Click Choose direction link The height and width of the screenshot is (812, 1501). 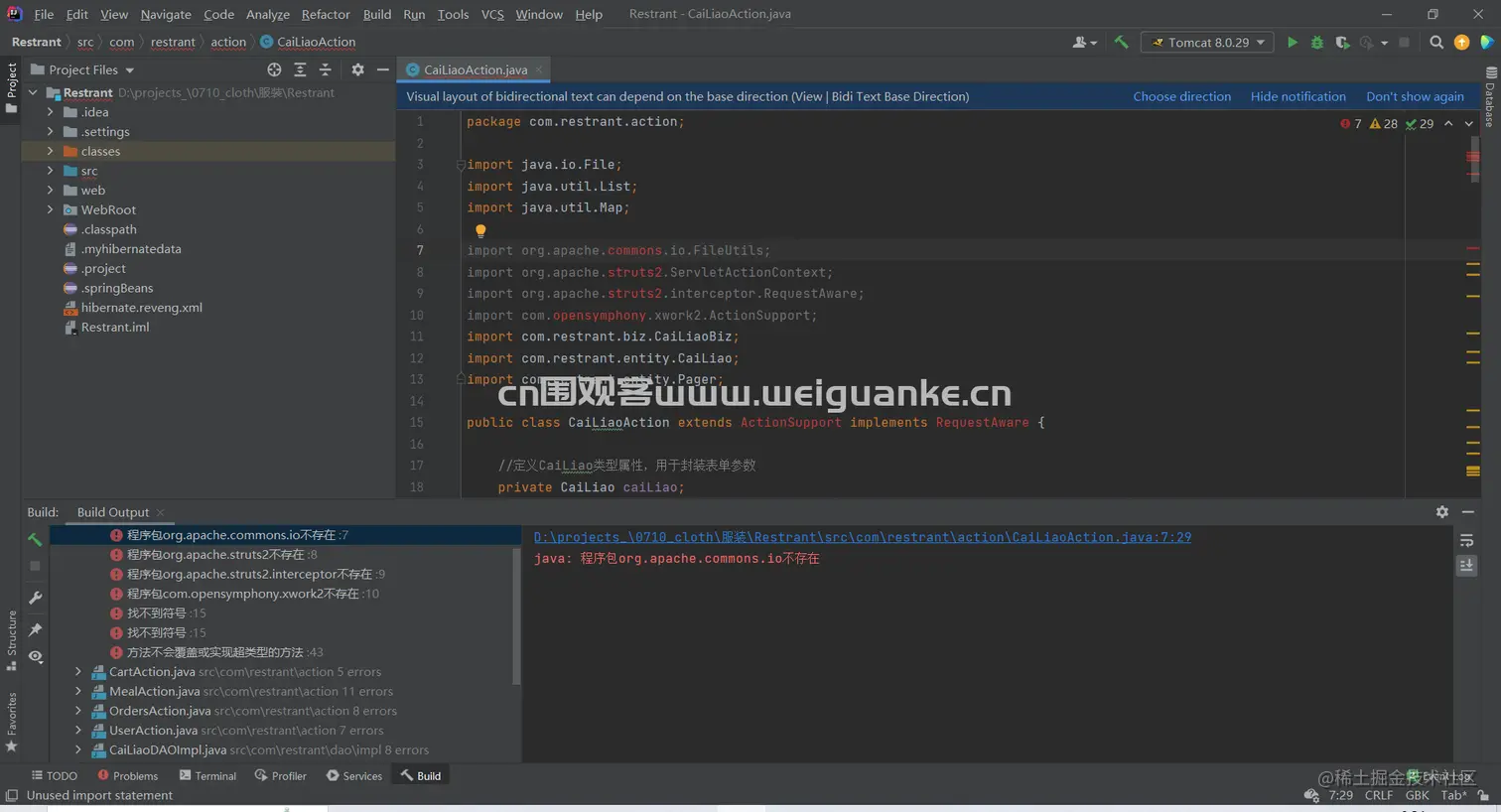click(1181, 96)
